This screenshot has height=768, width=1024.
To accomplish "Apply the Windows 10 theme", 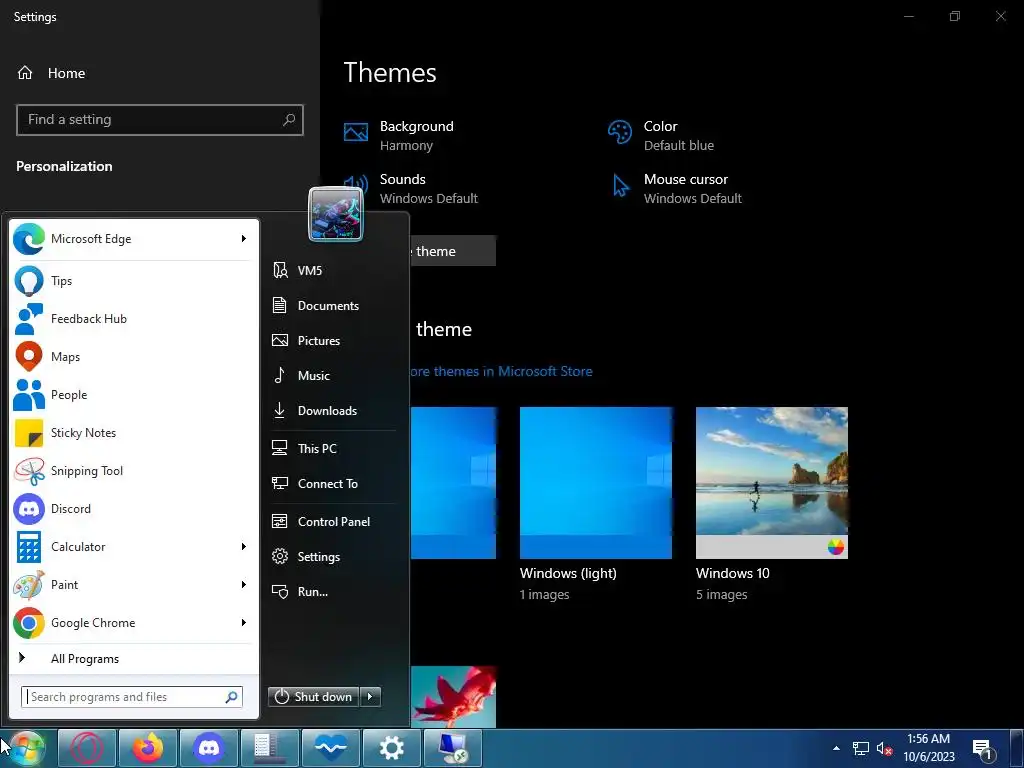I will click(772, 483).
